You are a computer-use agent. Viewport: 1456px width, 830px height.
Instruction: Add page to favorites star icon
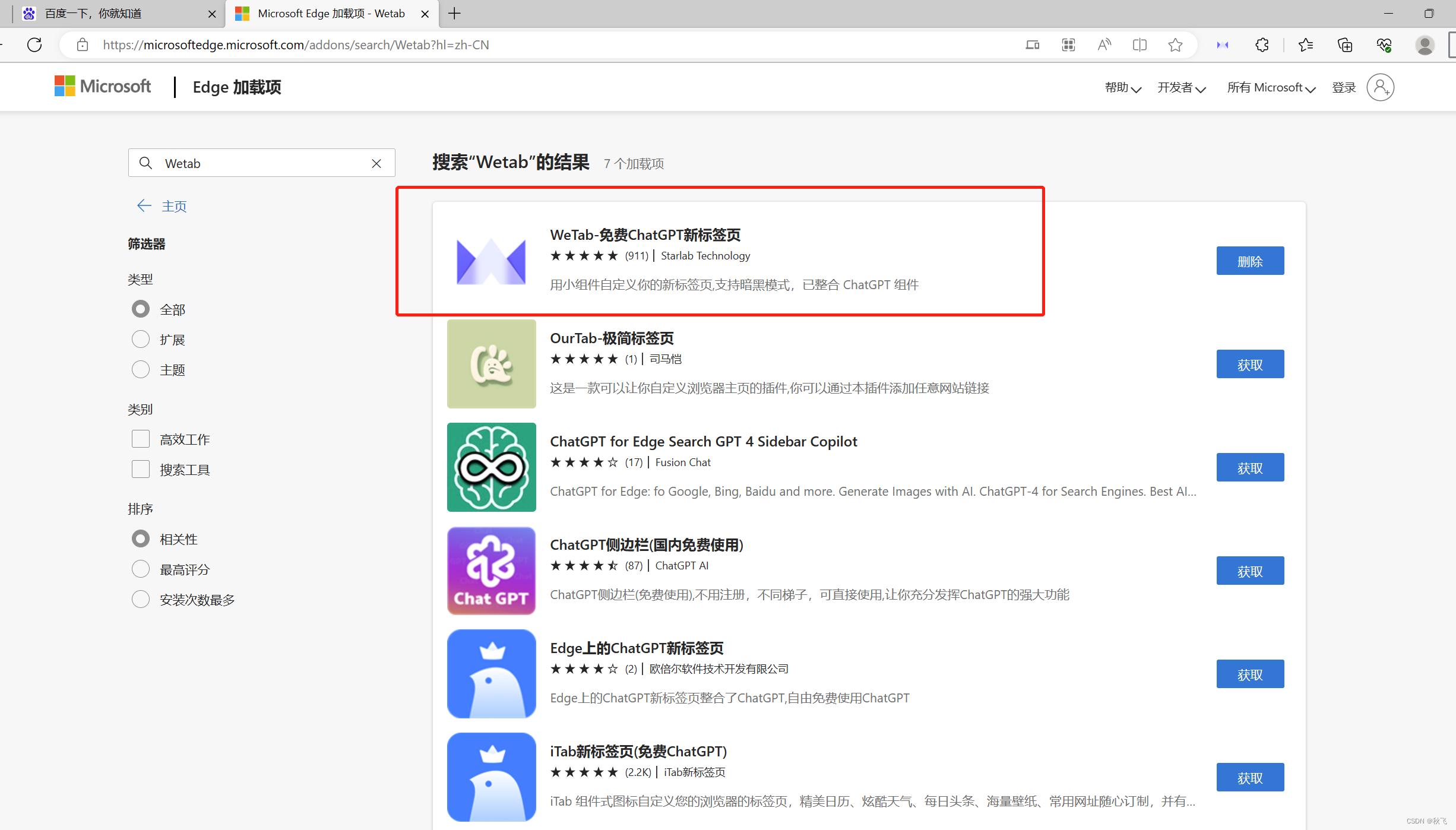coord(1175,45)
